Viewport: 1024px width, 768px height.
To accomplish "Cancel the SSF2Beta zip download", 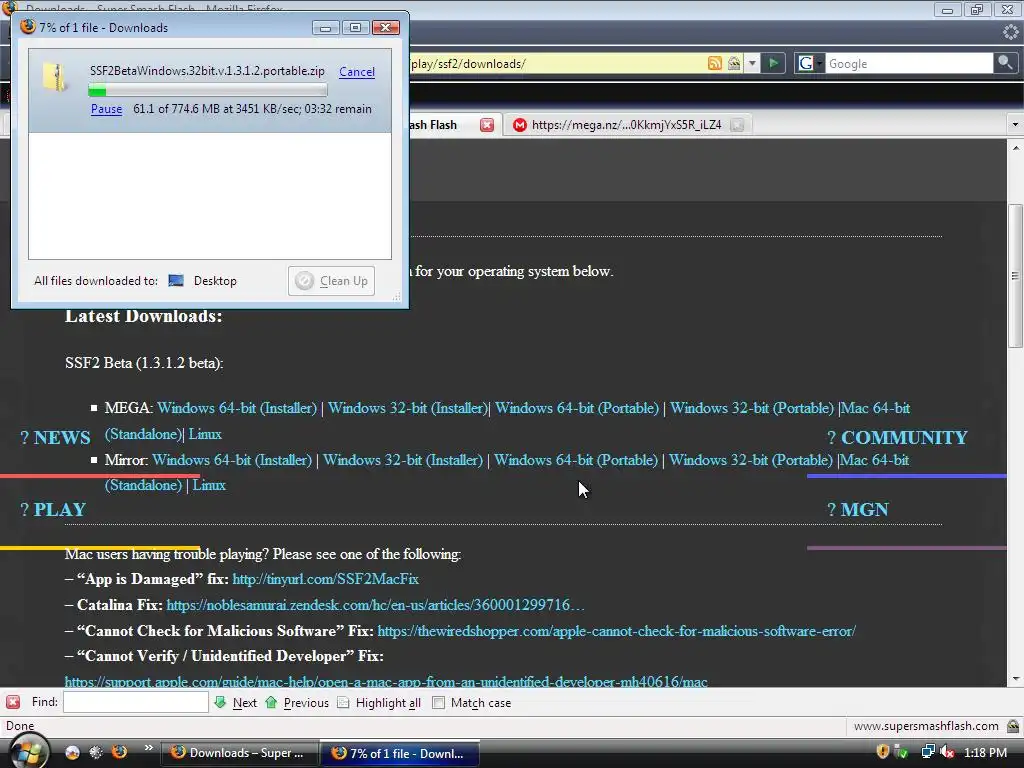I will 357,72.
